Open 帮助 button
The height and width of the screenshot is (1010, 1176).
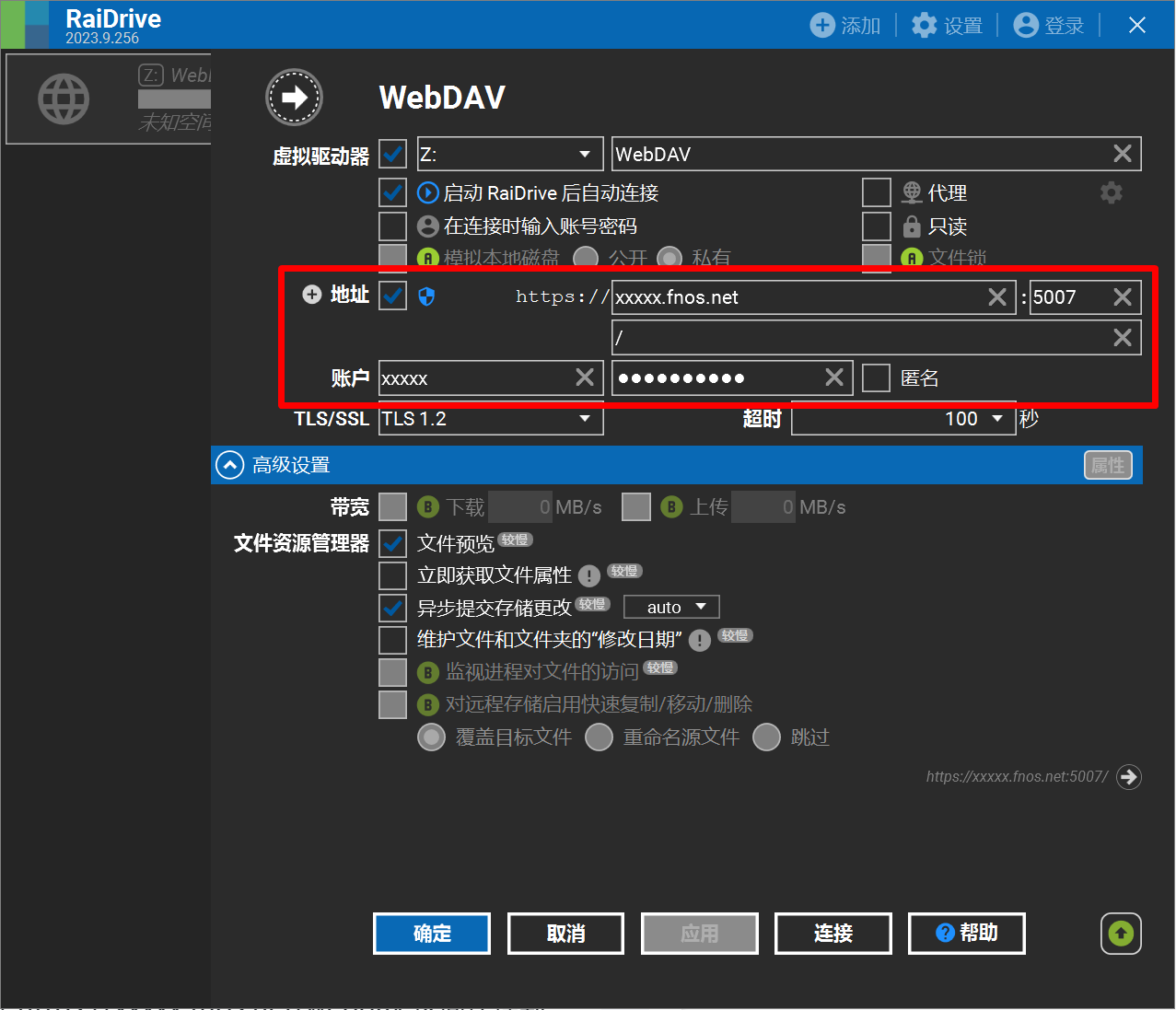pyautogui.click(x=967, y=934)
